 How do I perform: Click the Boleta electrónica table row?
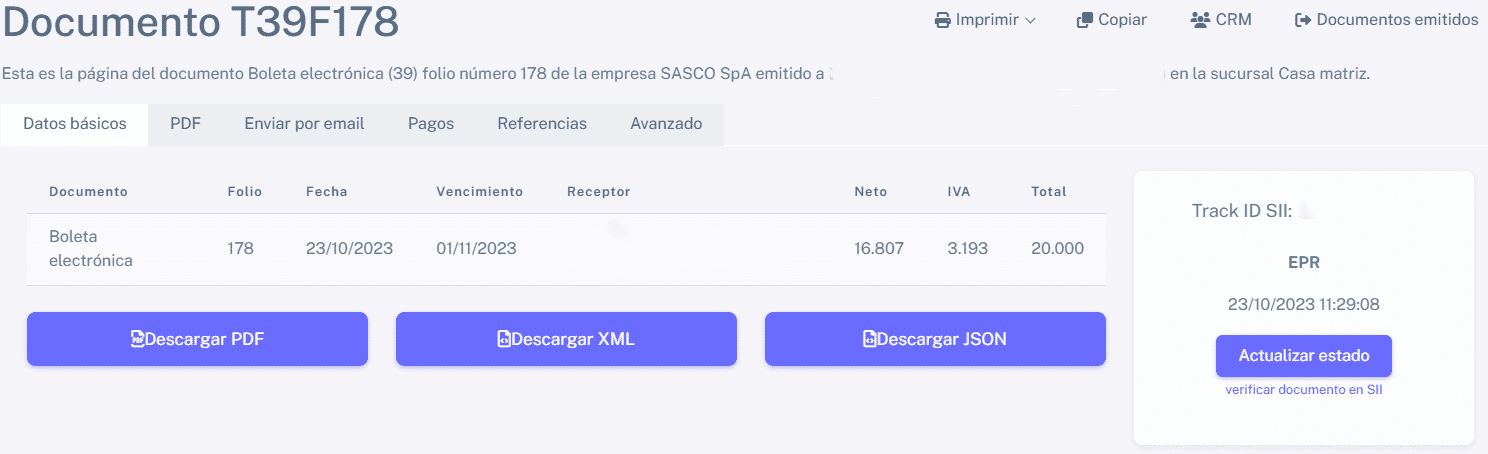566,249
